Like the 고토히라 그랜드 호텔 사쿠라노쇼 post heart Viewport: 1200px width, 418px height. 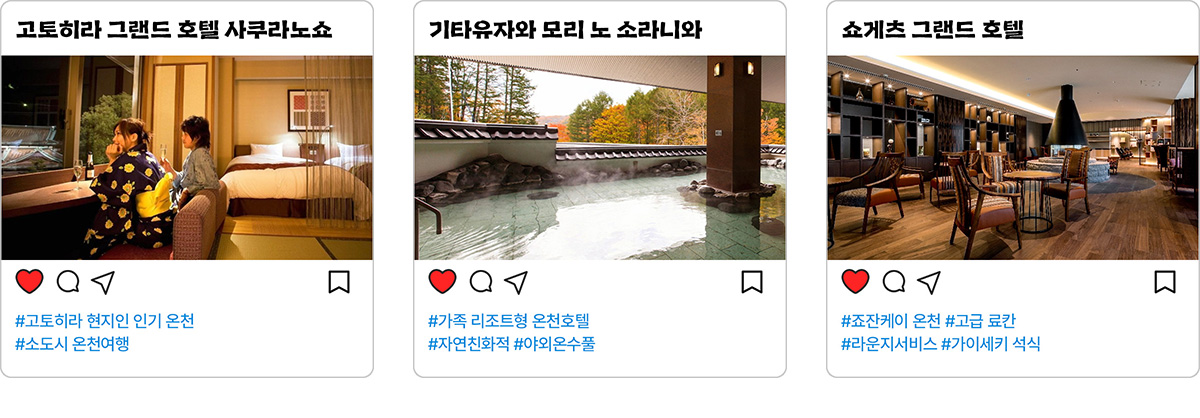pyautogui.click(x=30, y=282)
